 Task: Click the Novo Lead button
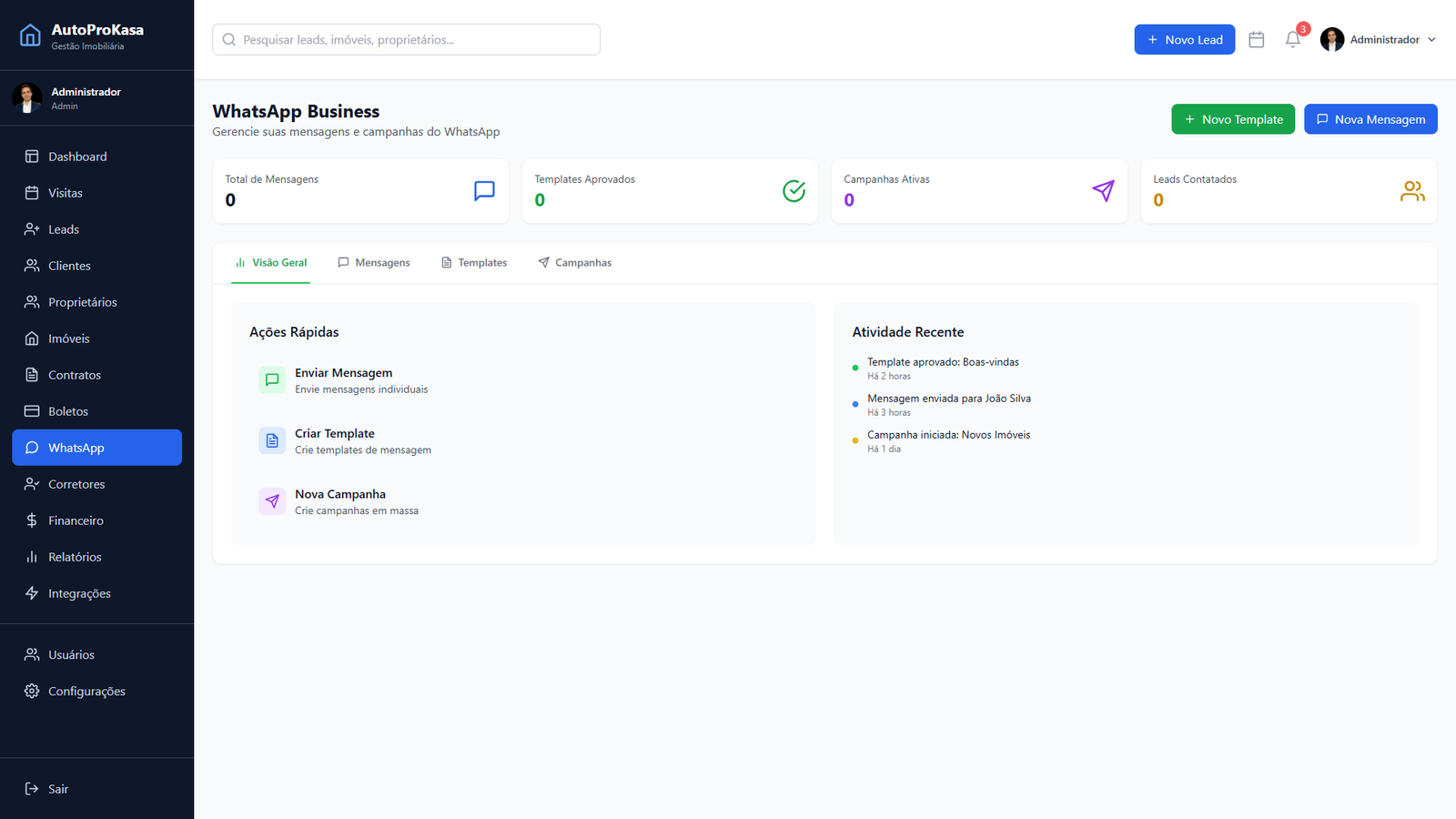[1184, 40]
